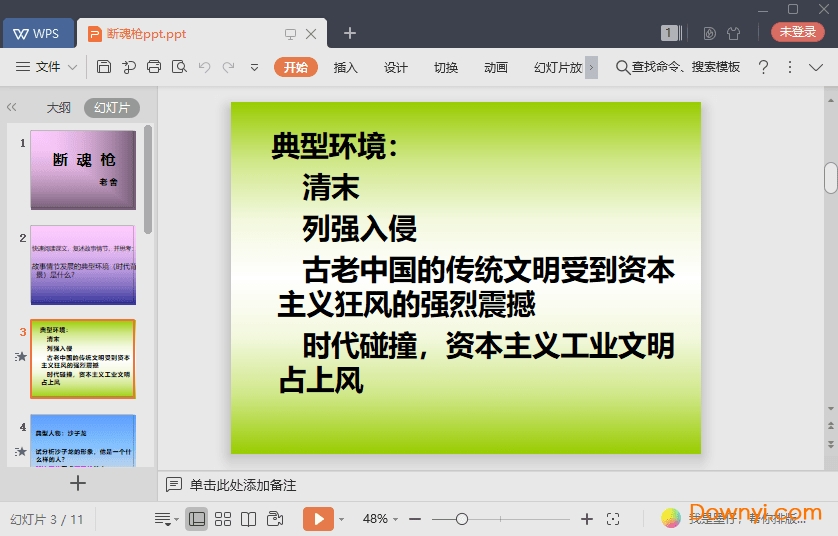
Task: Expand arrow next to 文件
Action: tap(73, 67)
